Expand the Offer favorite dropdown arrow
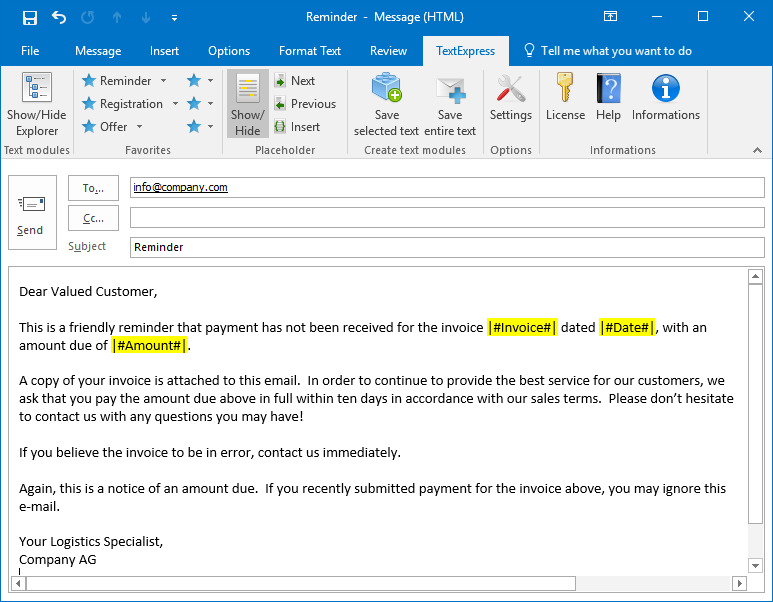 coord(139,127)
